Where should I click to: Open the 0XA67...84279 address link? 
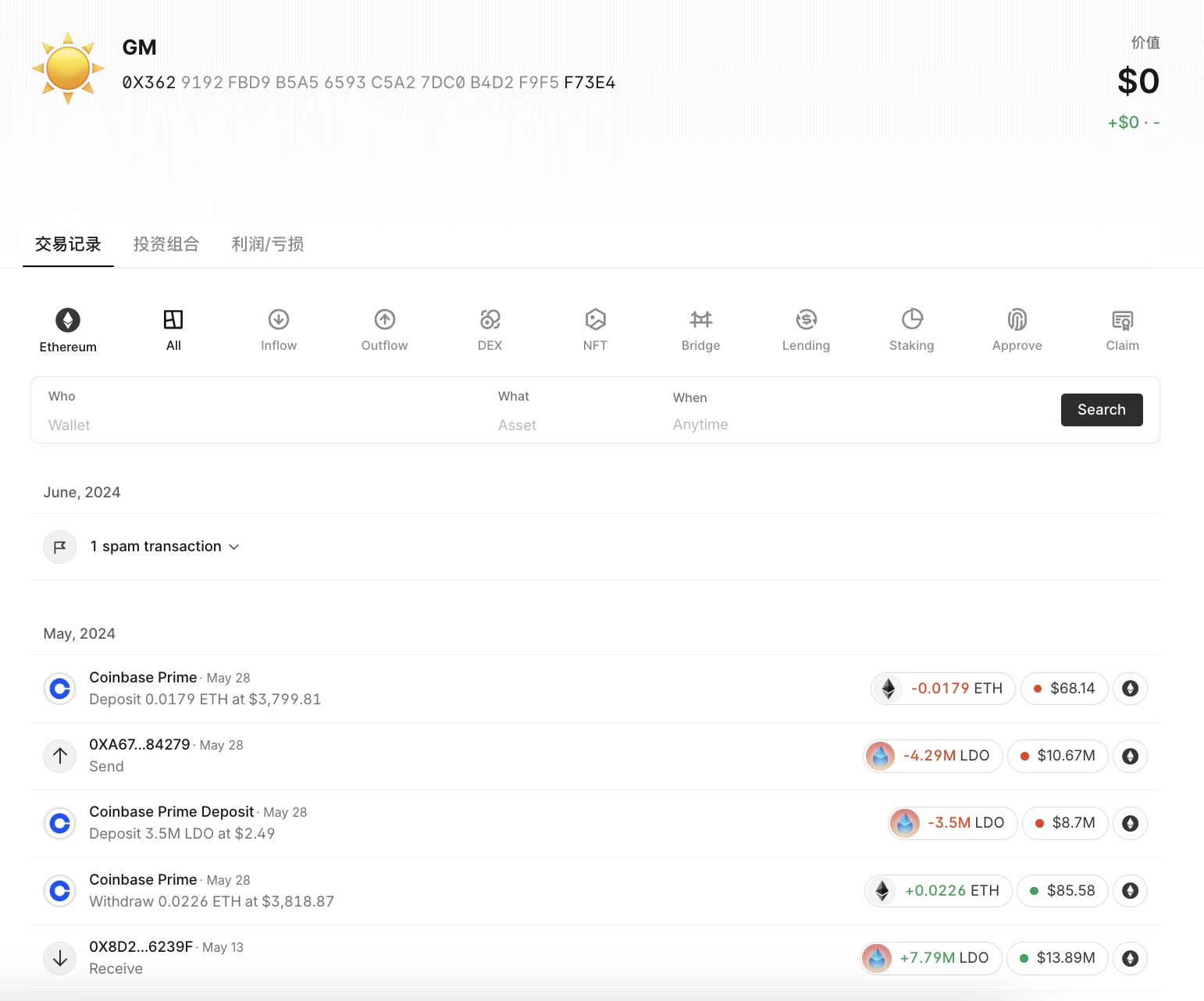140,745
